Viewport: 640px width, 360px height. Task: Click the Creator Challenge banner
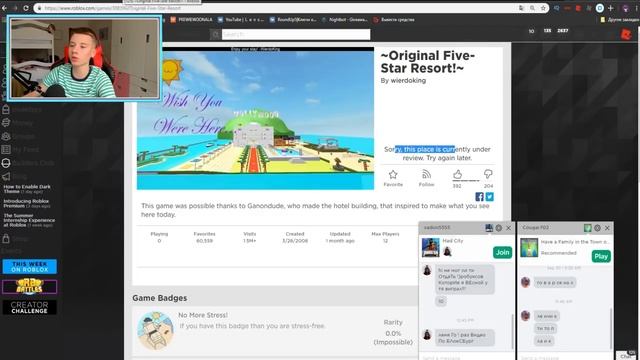pos(29,307)
